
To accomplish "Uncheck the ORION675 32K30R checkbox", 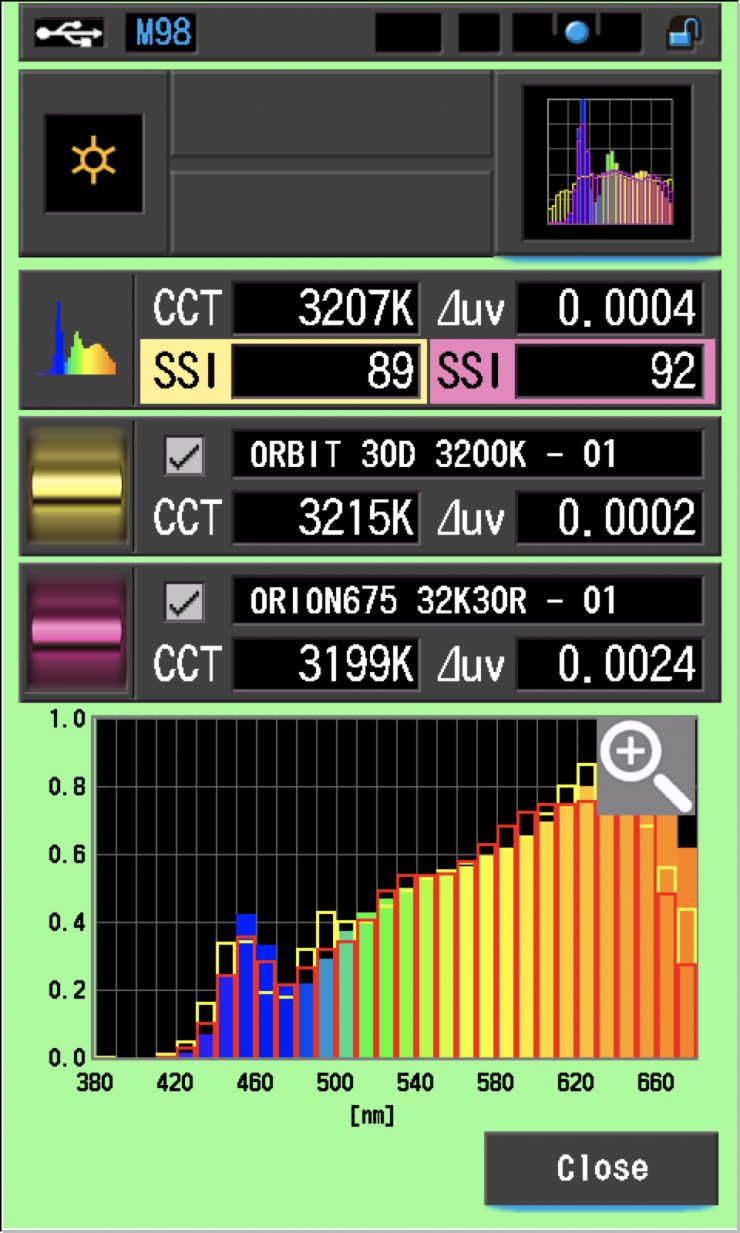I will [184, 603].
